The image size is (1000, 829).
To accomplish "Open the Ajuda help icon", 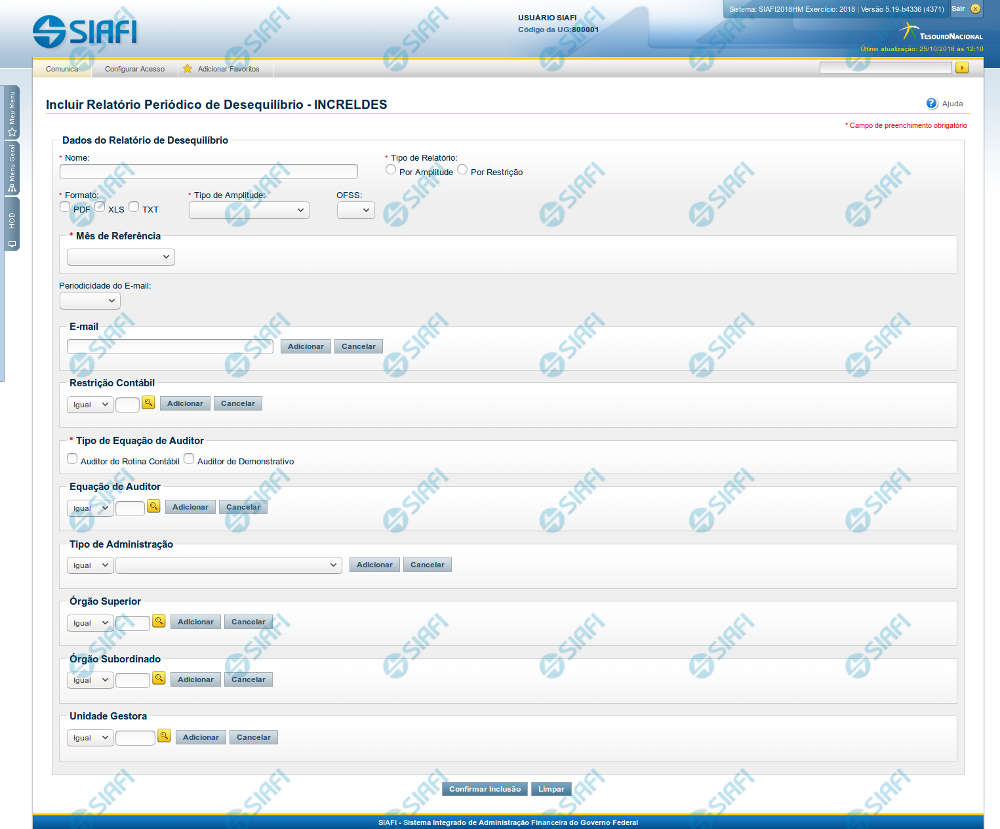I will (931, 103).
